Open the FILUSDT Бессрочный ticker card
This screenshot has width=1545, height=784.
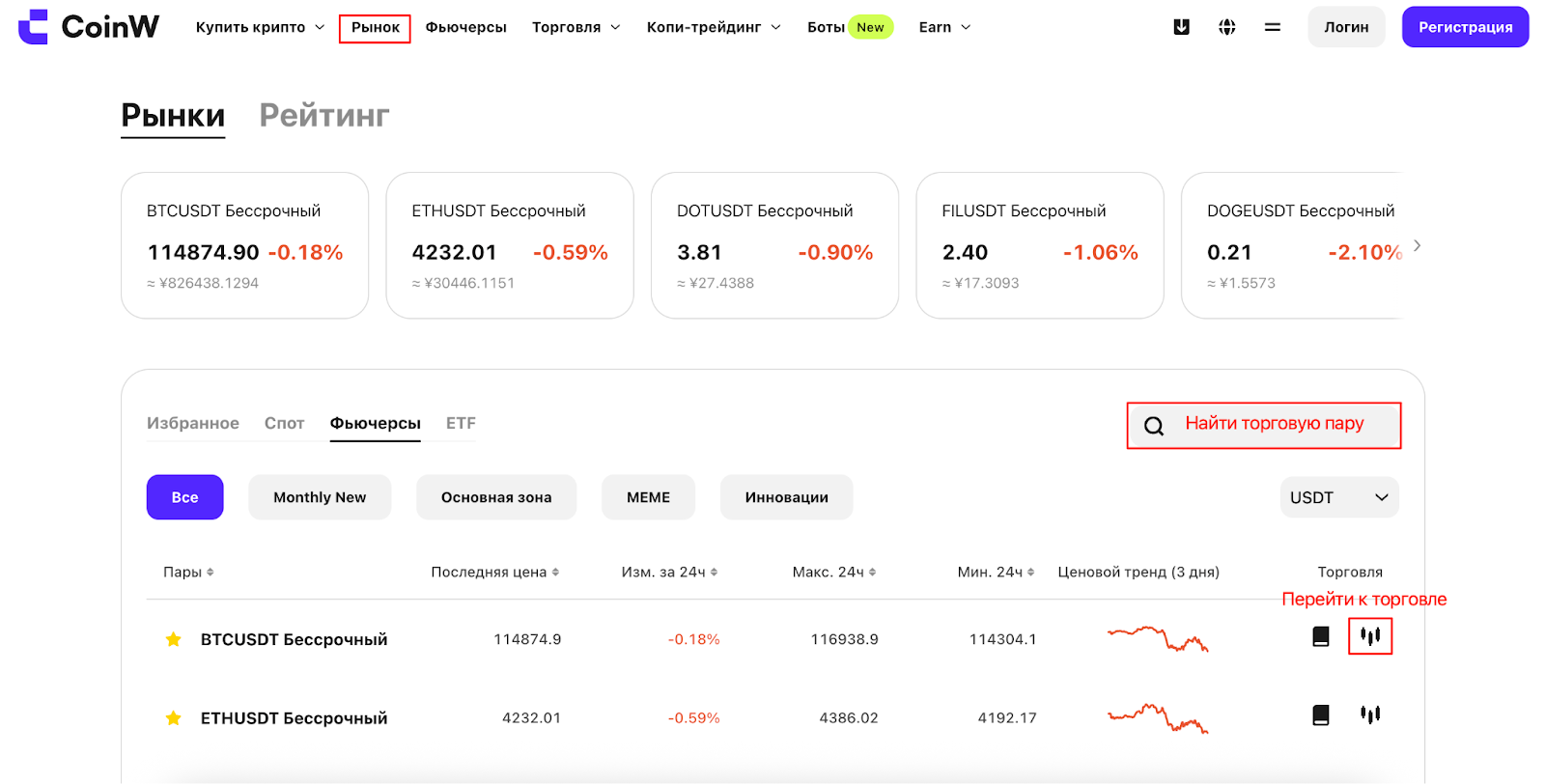coord(1040,245)
